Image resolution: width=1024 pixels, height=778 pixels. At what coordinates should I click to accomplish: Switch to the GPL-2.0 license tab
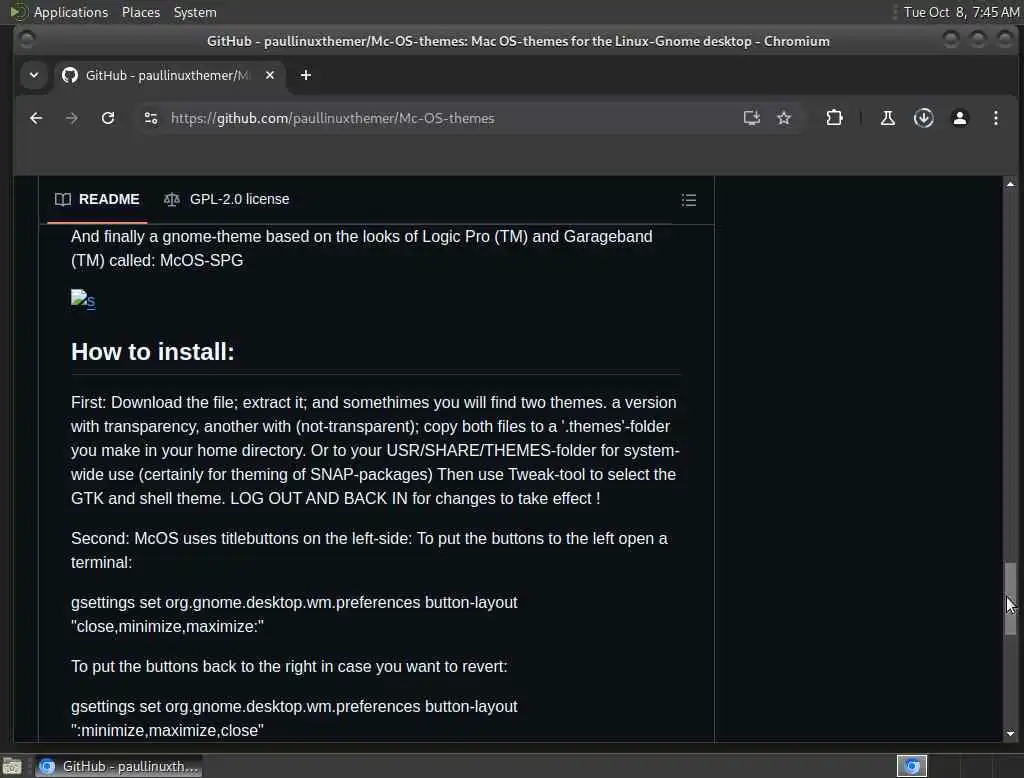click(x=227, y=199)
